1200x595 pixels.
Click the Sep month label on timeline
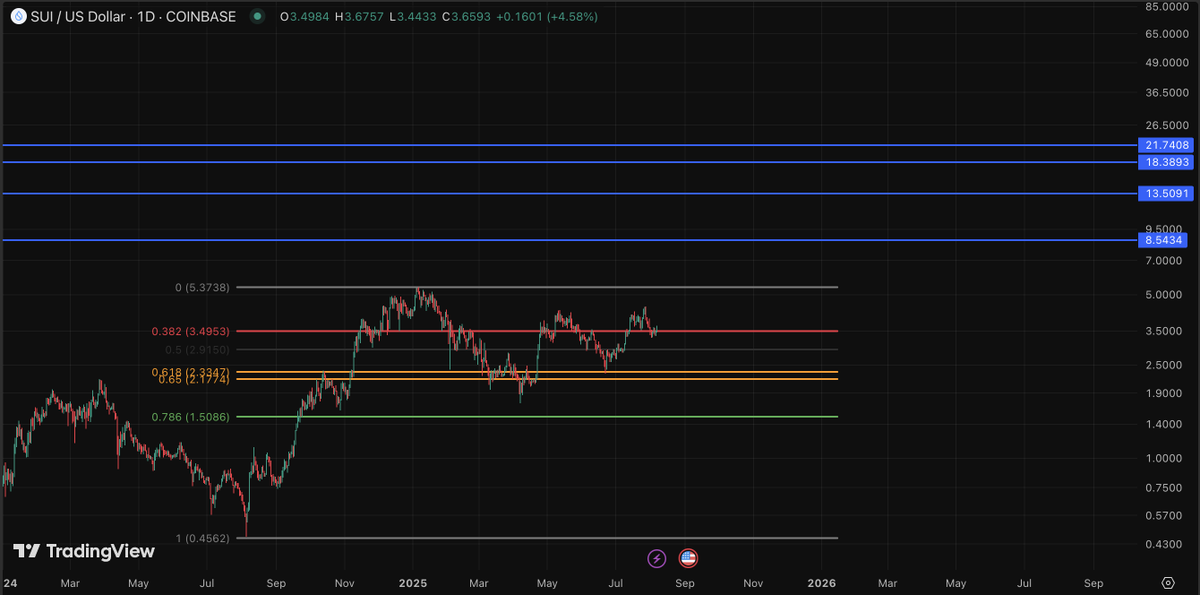pos(276,583)
